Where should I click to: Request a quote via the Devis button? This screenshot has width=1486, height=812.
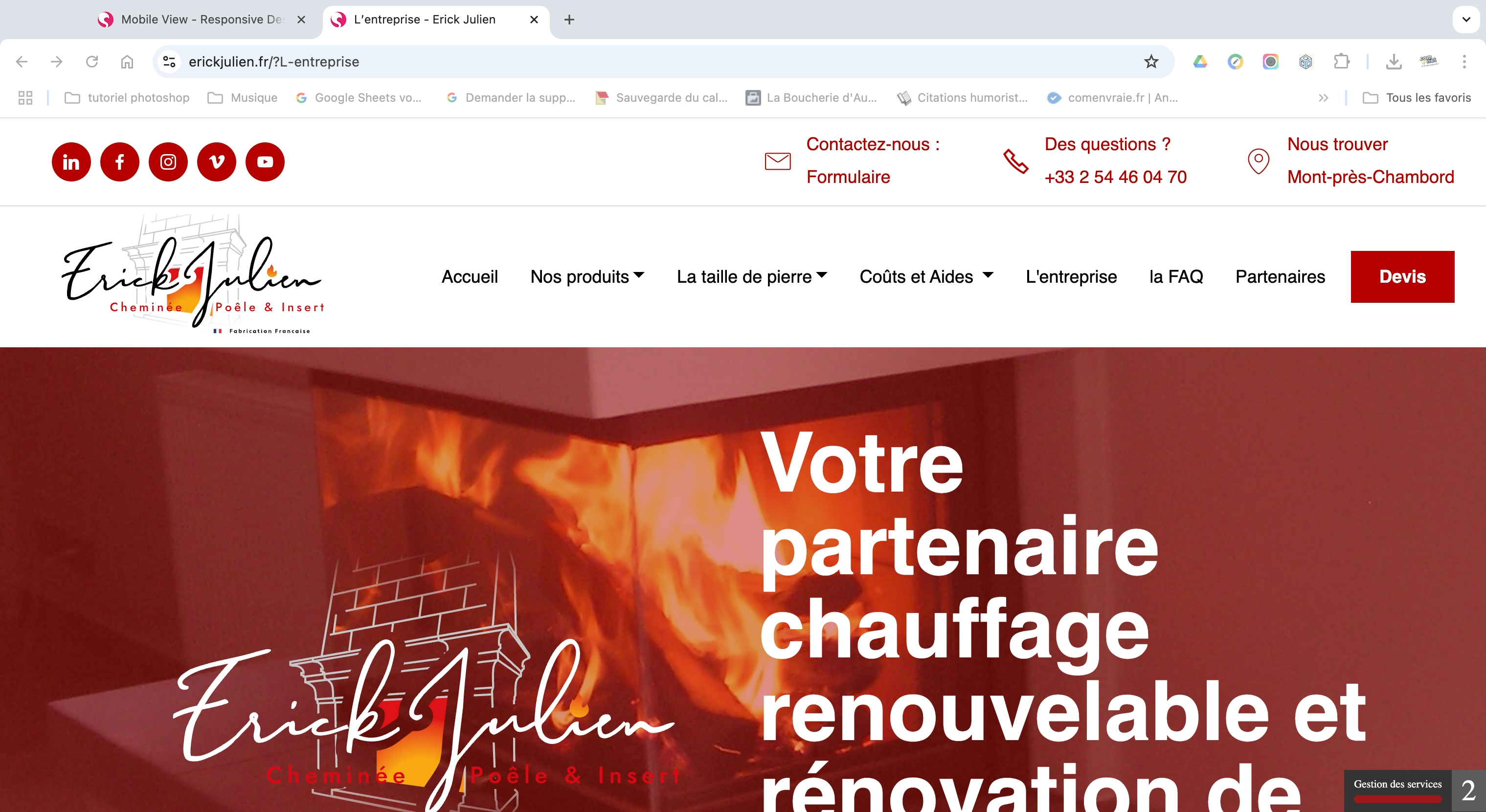1402,277
